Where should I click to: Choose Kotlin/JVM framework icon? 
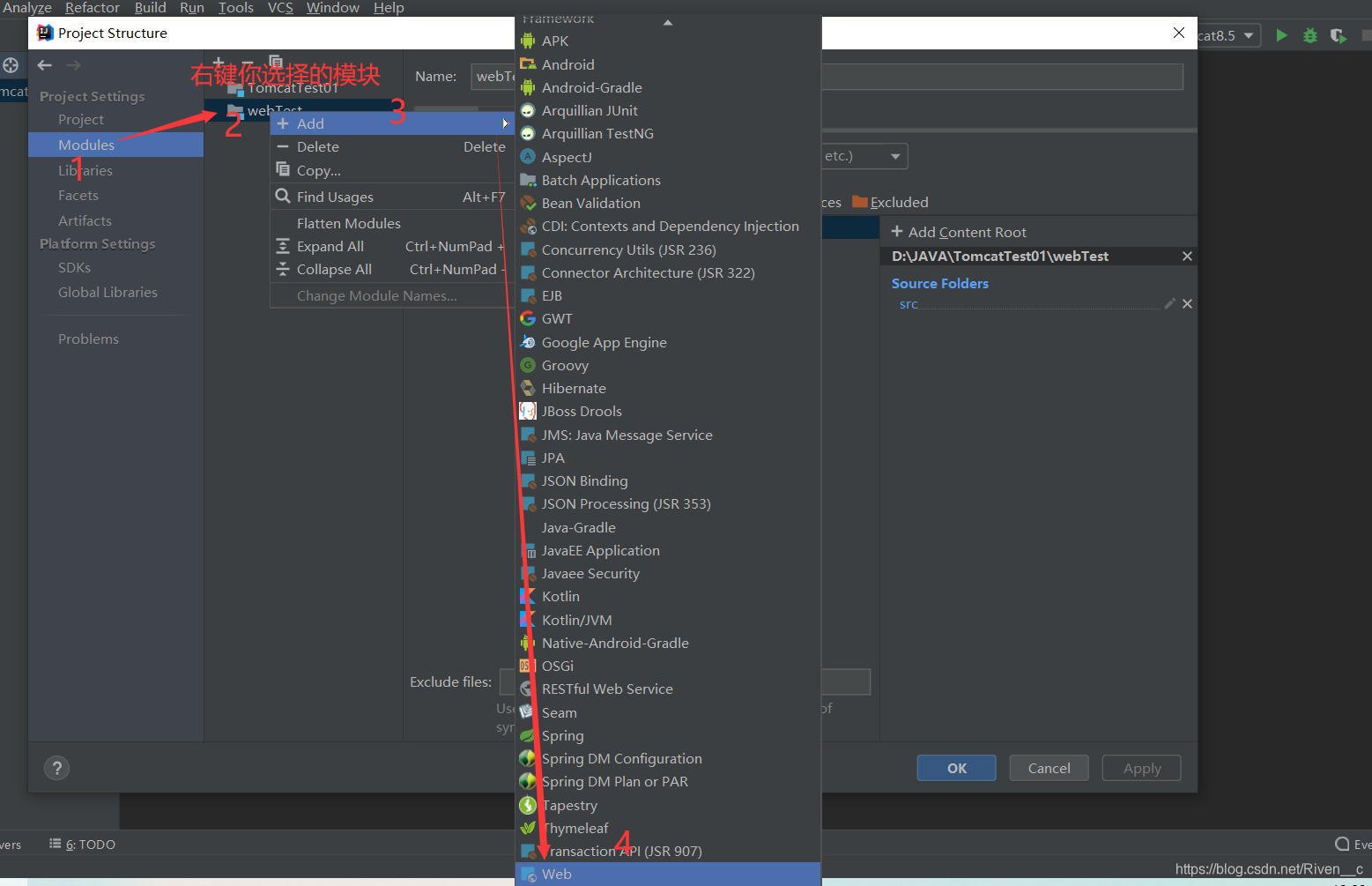coord(528,620)
